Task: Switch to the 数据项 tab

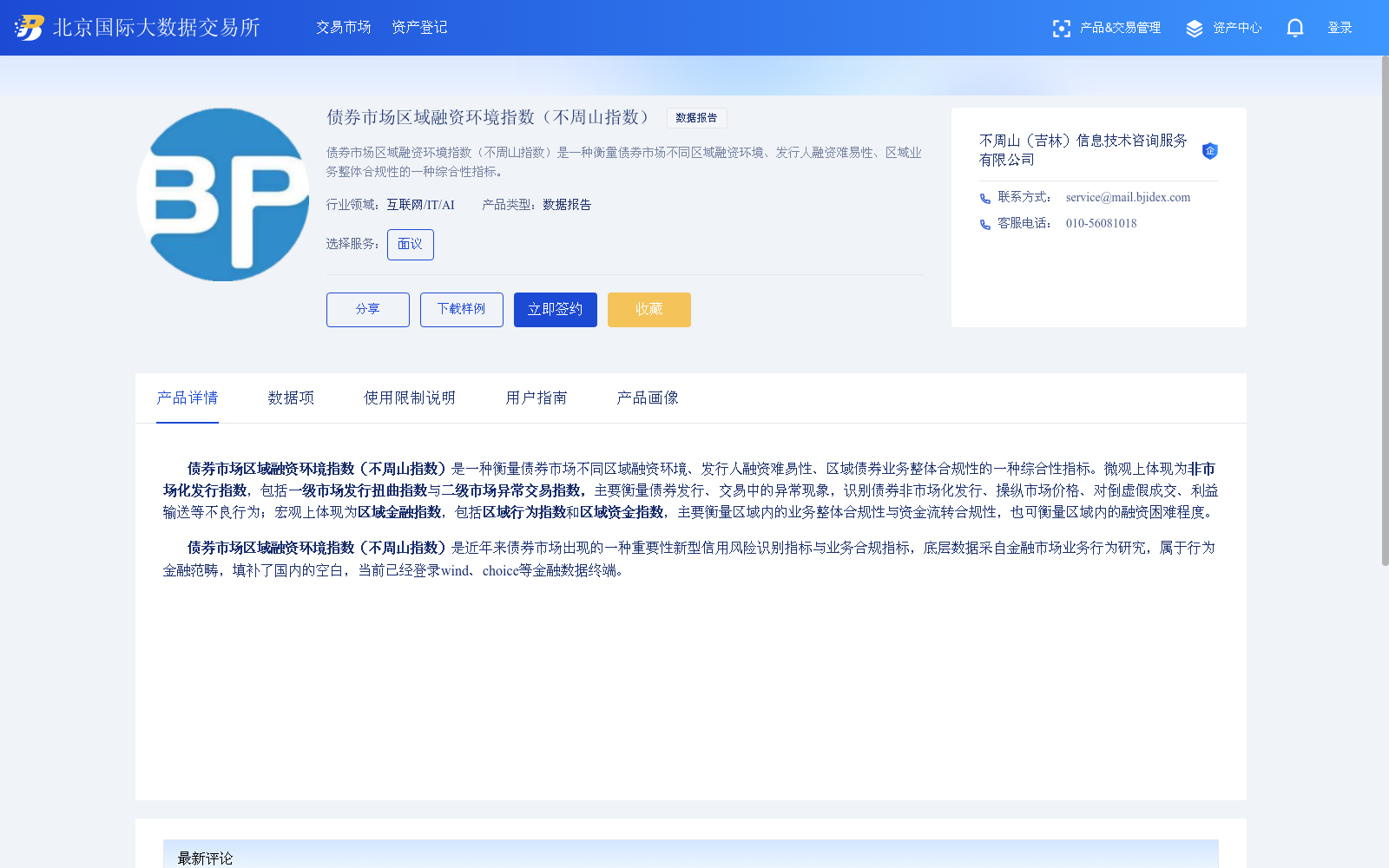Action: (x=291, y=398)
